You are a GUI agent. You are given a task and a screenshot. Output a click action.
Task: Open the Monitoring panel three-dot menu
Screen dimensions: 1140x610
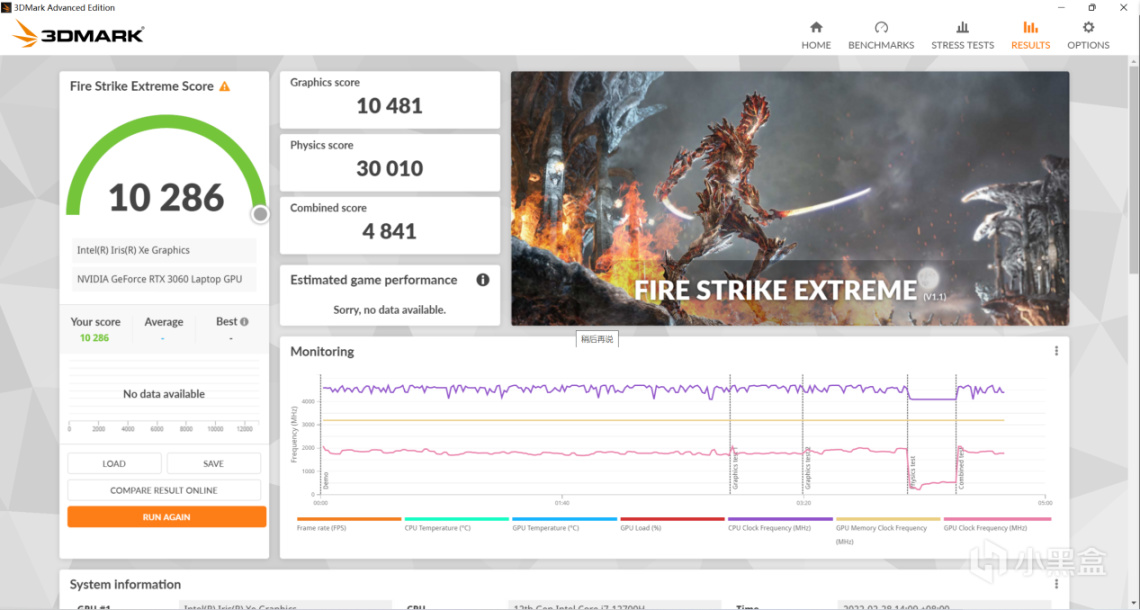(x=1056, y=351)
